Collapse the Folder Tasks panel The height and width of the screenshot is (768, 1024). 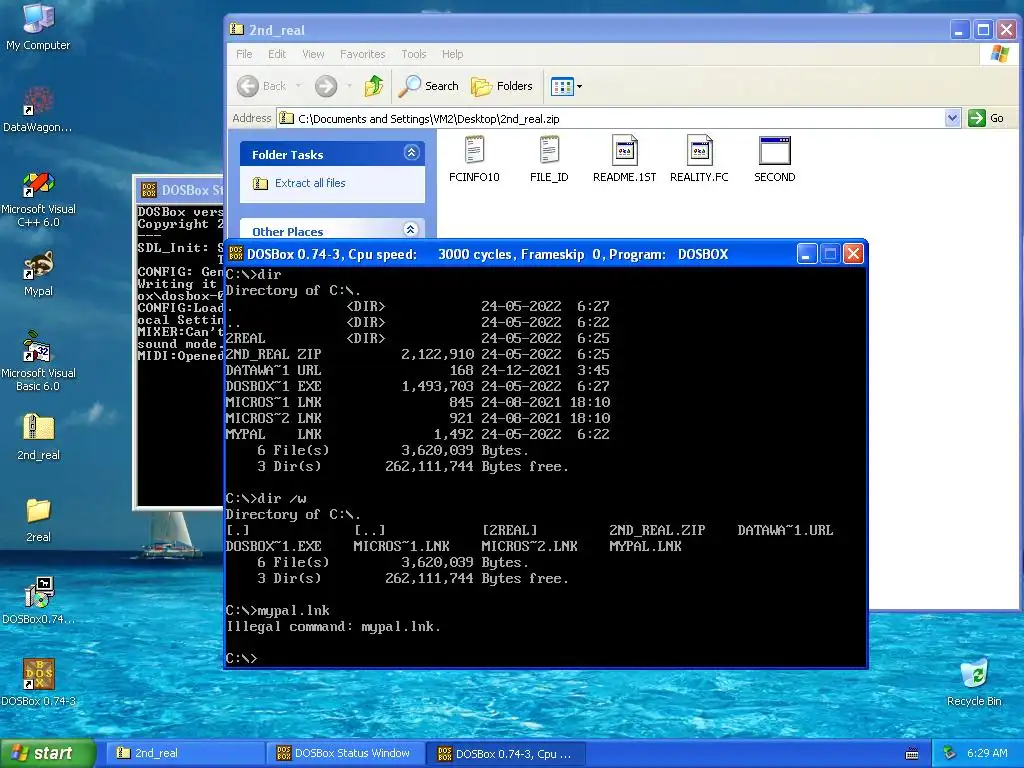[x=411, y=153]
